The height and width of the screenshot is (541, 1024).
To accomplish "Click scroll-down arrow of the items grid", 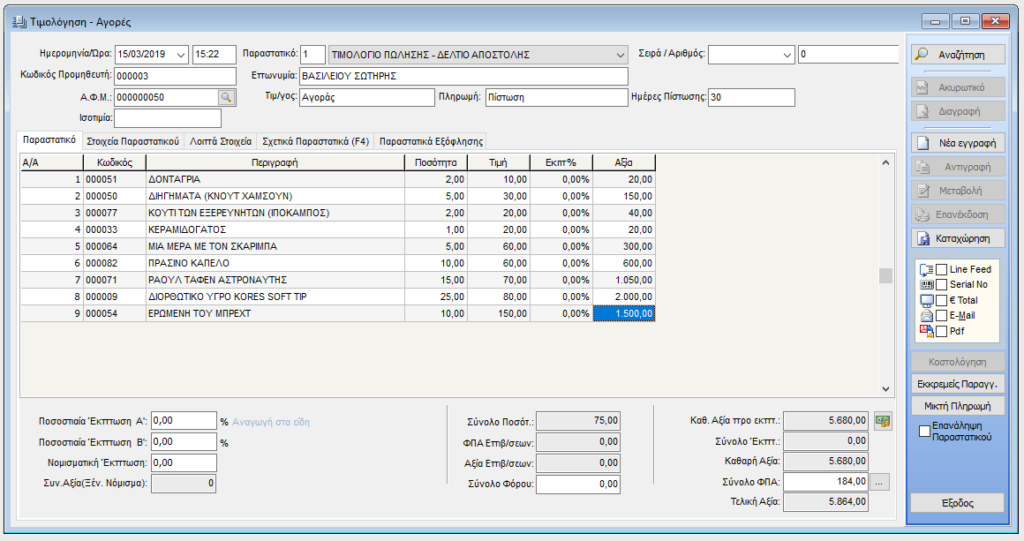I will (886, 389).
